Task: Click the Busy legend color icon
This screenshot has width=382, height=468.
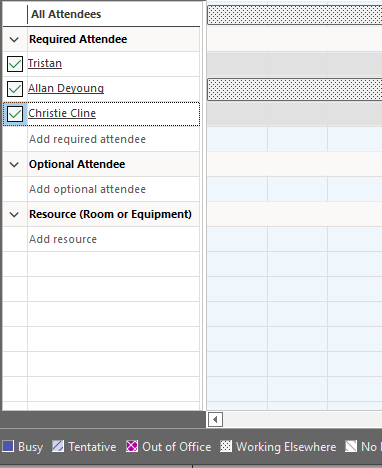Action: (x=8, y=446)
